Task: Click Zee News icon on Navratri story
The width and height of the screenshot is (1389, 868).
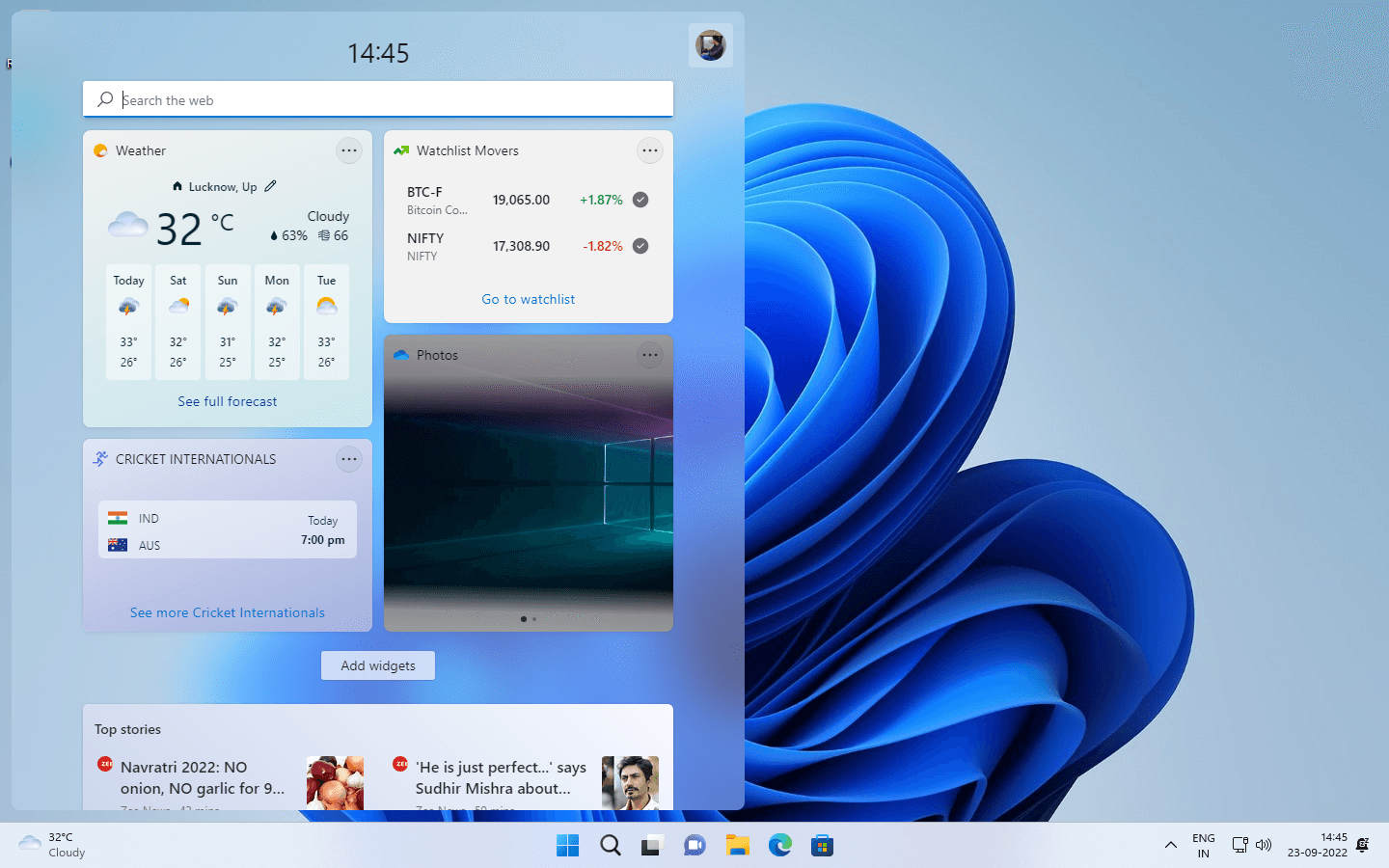Action: (105, 764)
